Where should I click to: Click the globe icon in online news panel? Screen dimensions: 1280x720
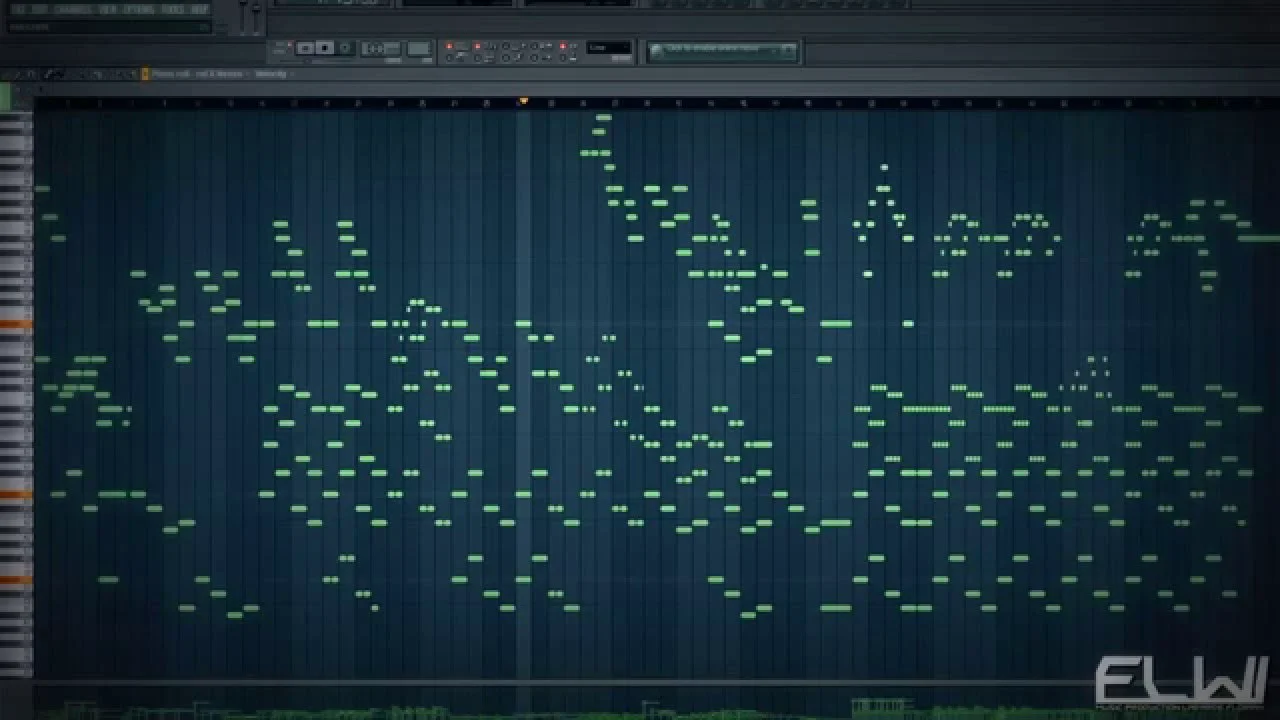(657, 50)
